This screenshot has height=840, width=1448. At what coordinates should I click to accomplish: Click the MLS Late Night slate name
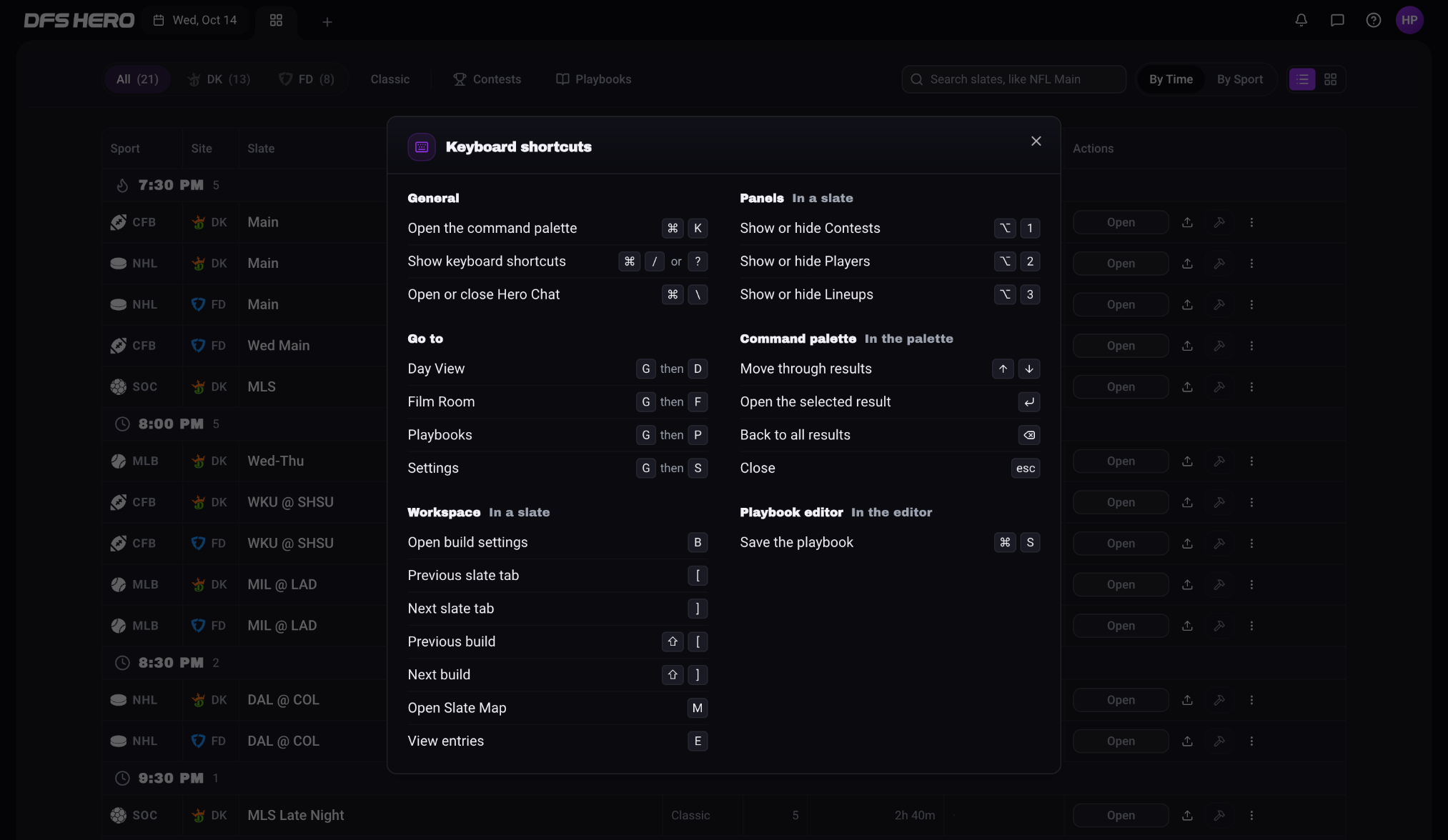click(296, 815)
